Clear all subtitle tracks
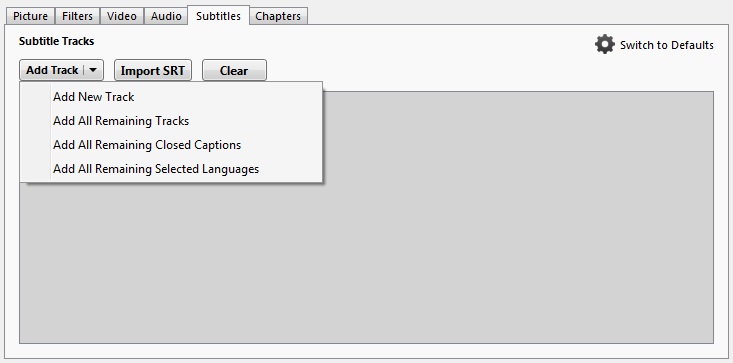The height and width of the screenshot is (363, 733). click(234, 71)
